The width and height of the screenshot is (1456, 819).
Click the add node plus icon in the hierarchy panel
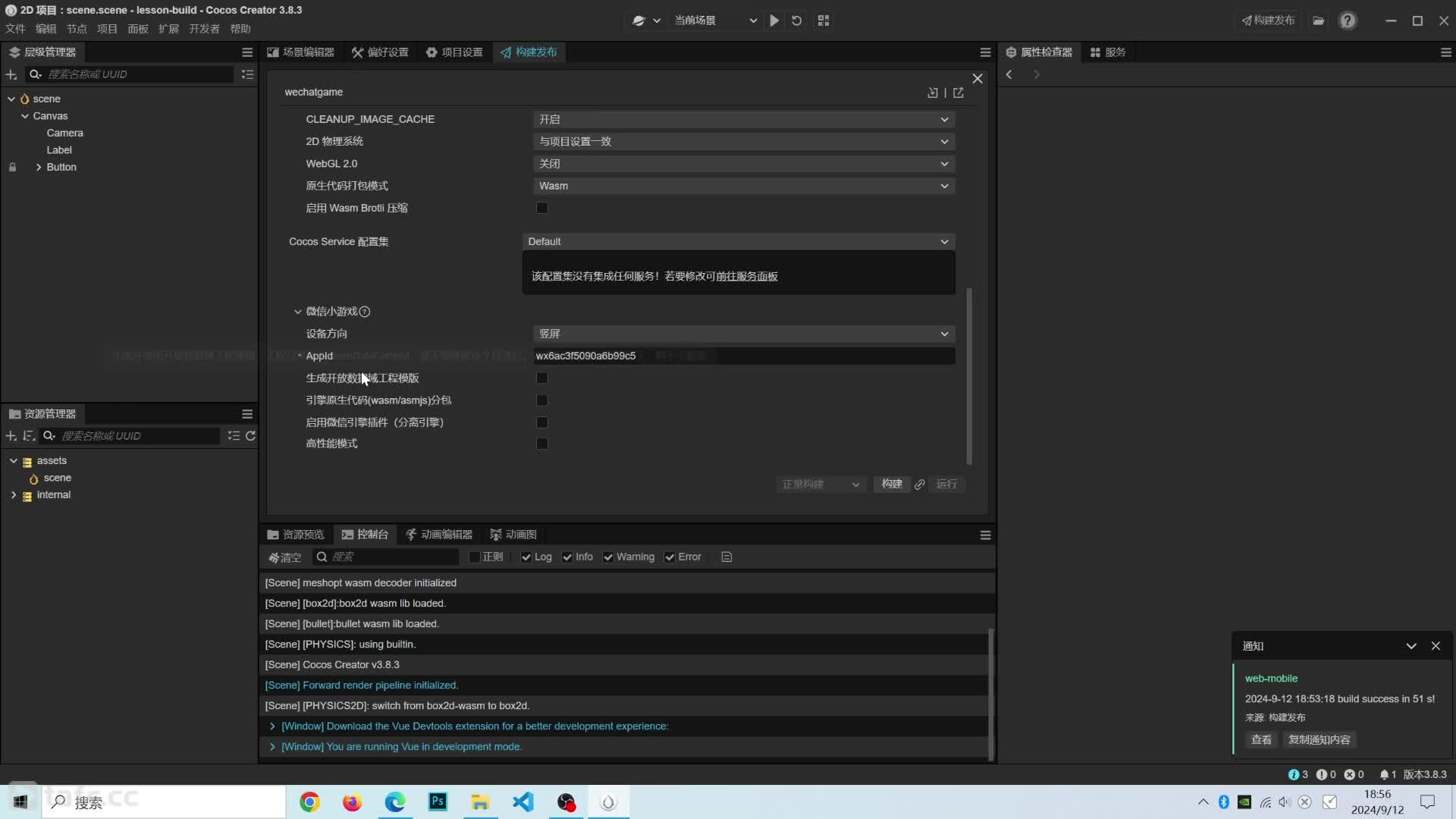(x=11, y=74)
